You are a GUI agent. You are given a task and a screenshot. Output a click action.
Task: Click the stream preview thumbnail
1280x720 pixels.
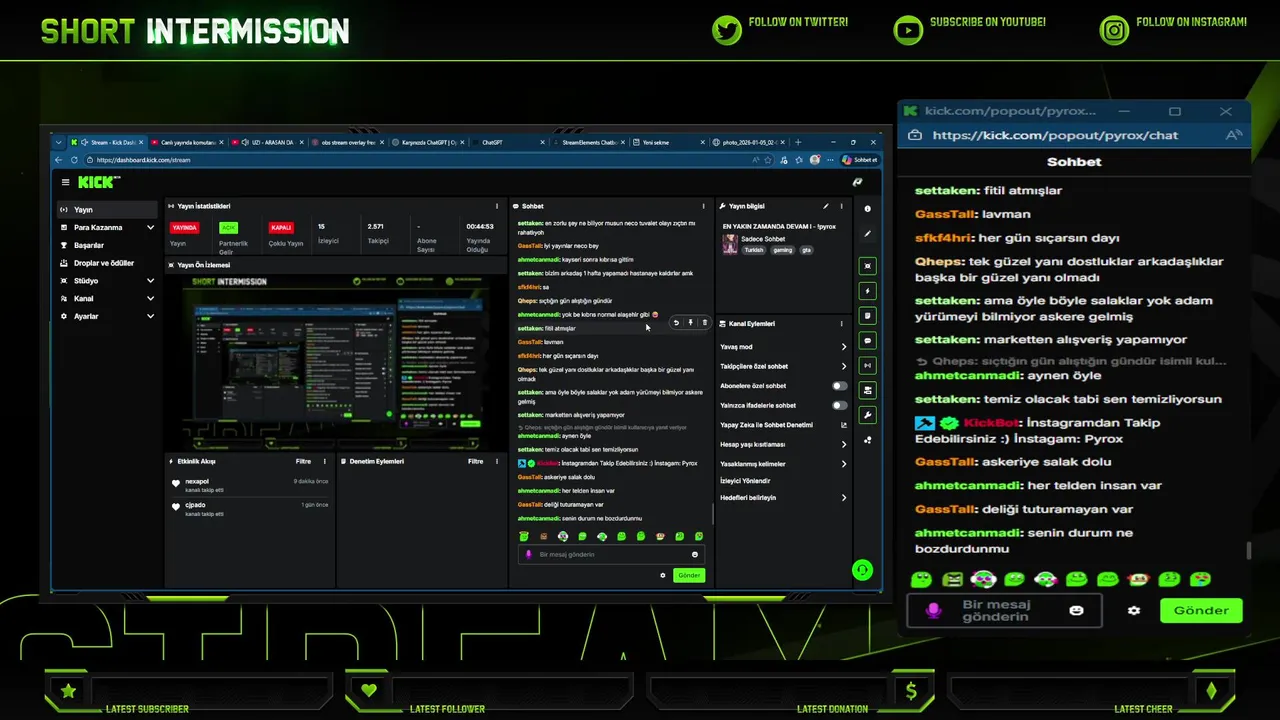(x=336, y=362)
